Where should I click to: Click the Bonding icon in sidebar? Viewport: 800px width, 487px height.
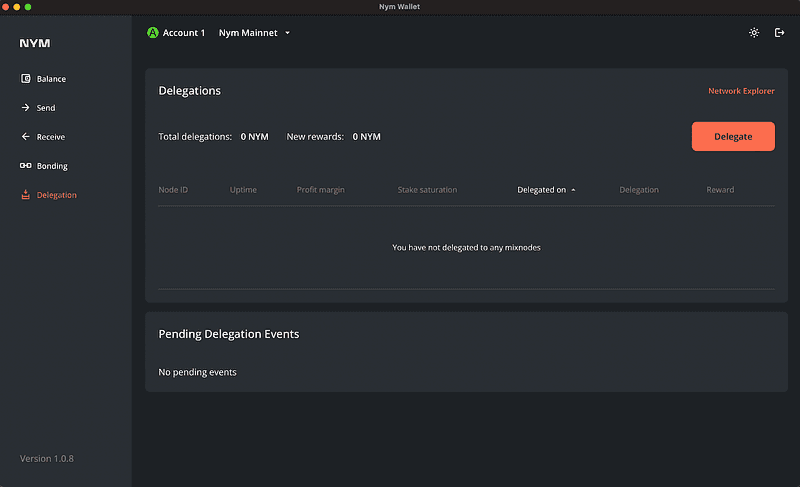[26, 166]
